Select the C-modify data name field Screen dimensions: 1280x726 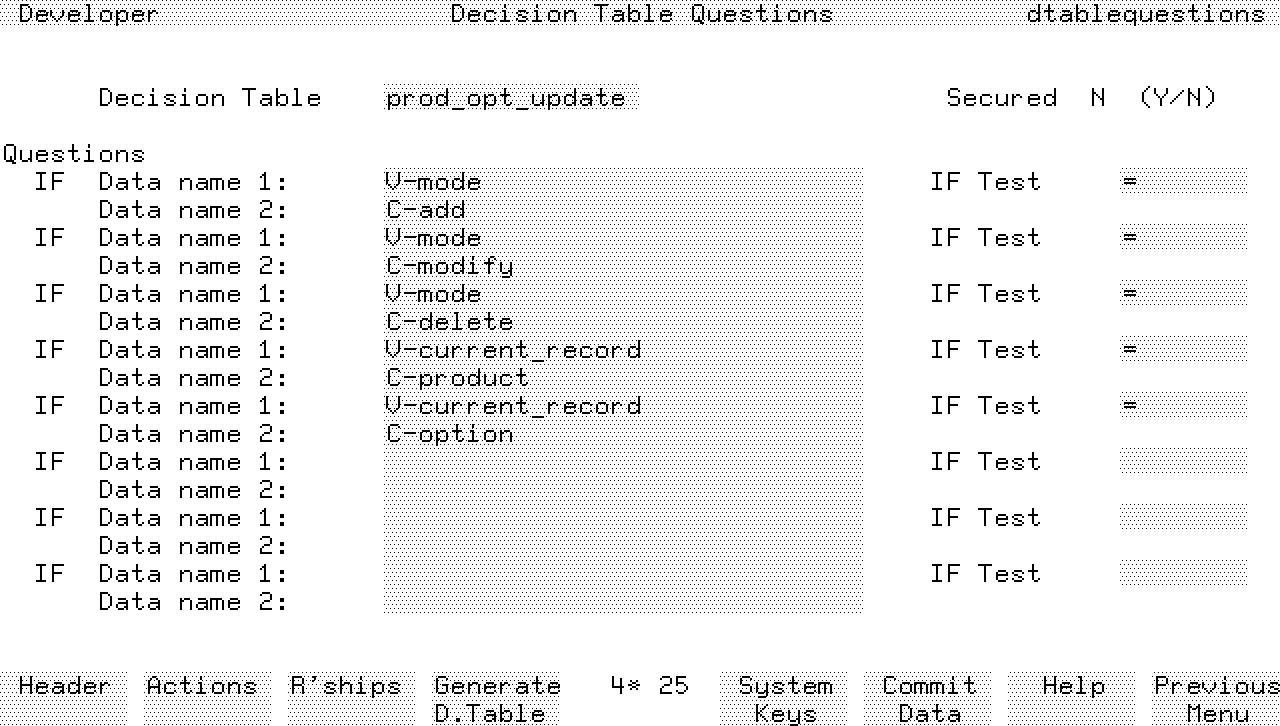pos(622,266)
